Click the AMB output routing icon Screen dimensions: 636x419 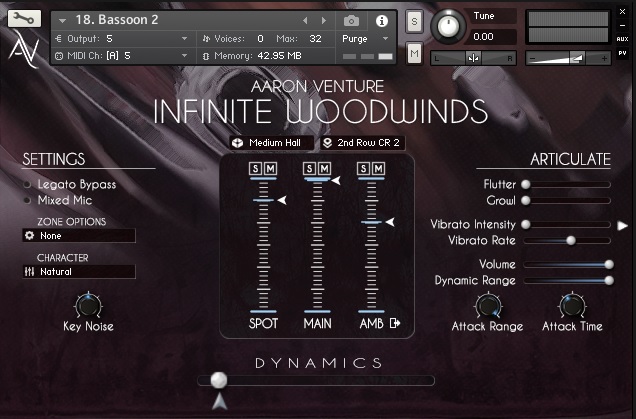click(395, 323)
